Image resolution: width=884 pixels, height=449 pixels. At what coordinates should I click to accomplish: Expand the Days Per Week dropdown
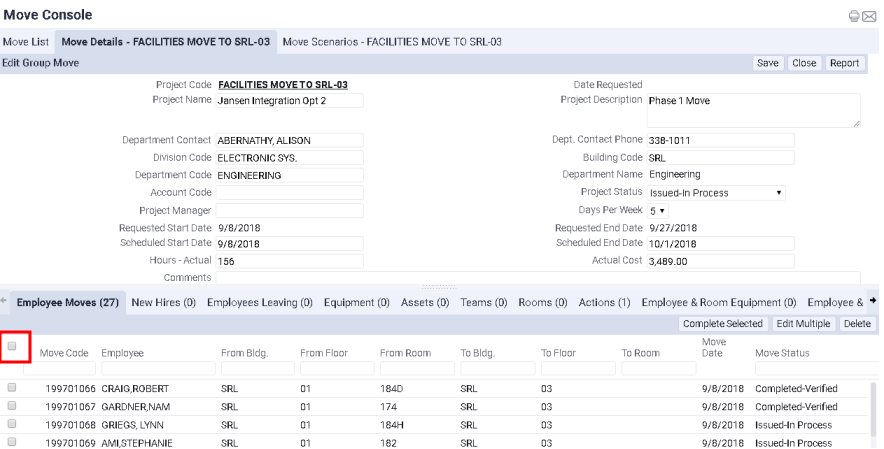[656, 211]
